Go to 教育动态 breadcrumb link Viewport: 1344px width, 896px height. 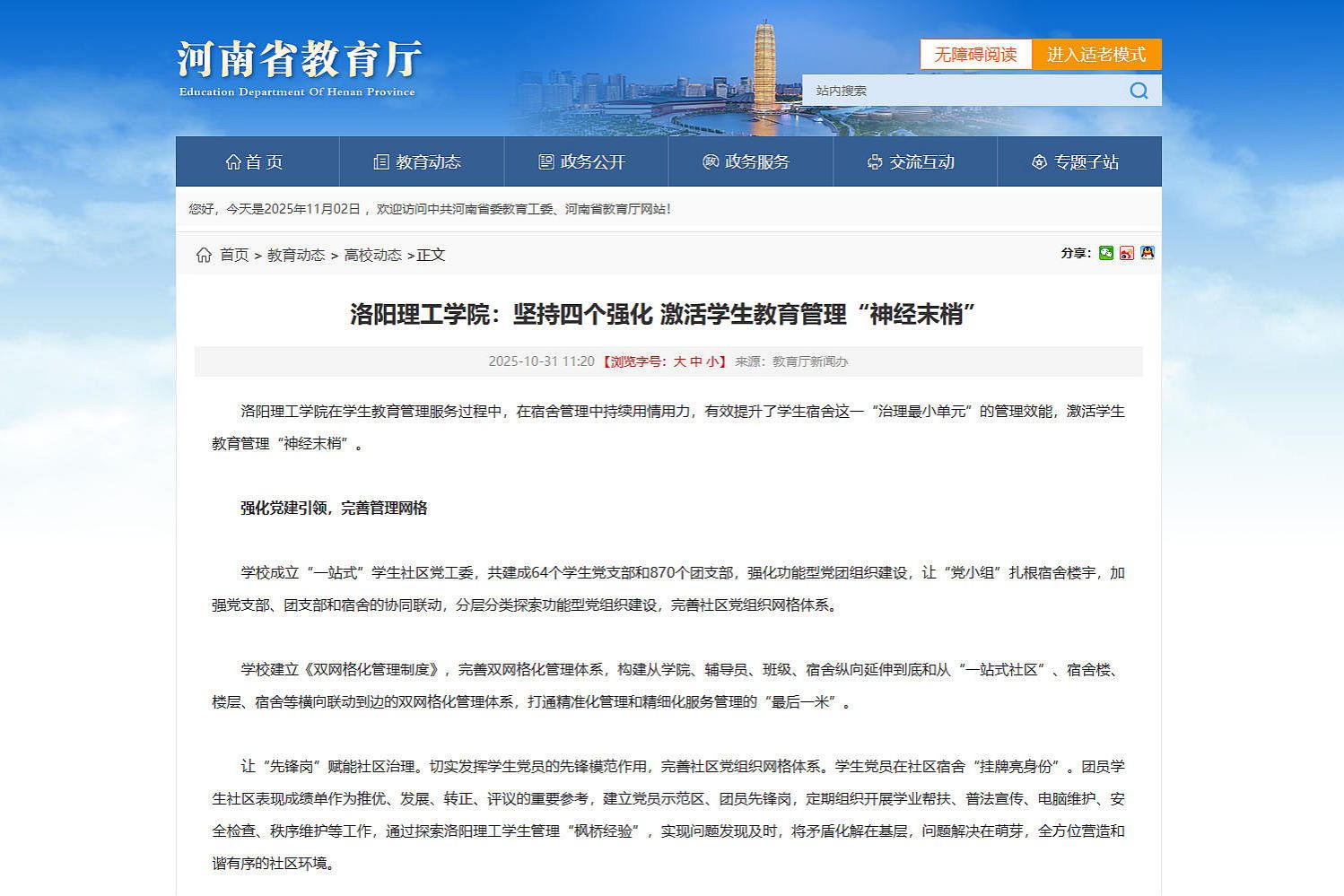coord(296,255)
